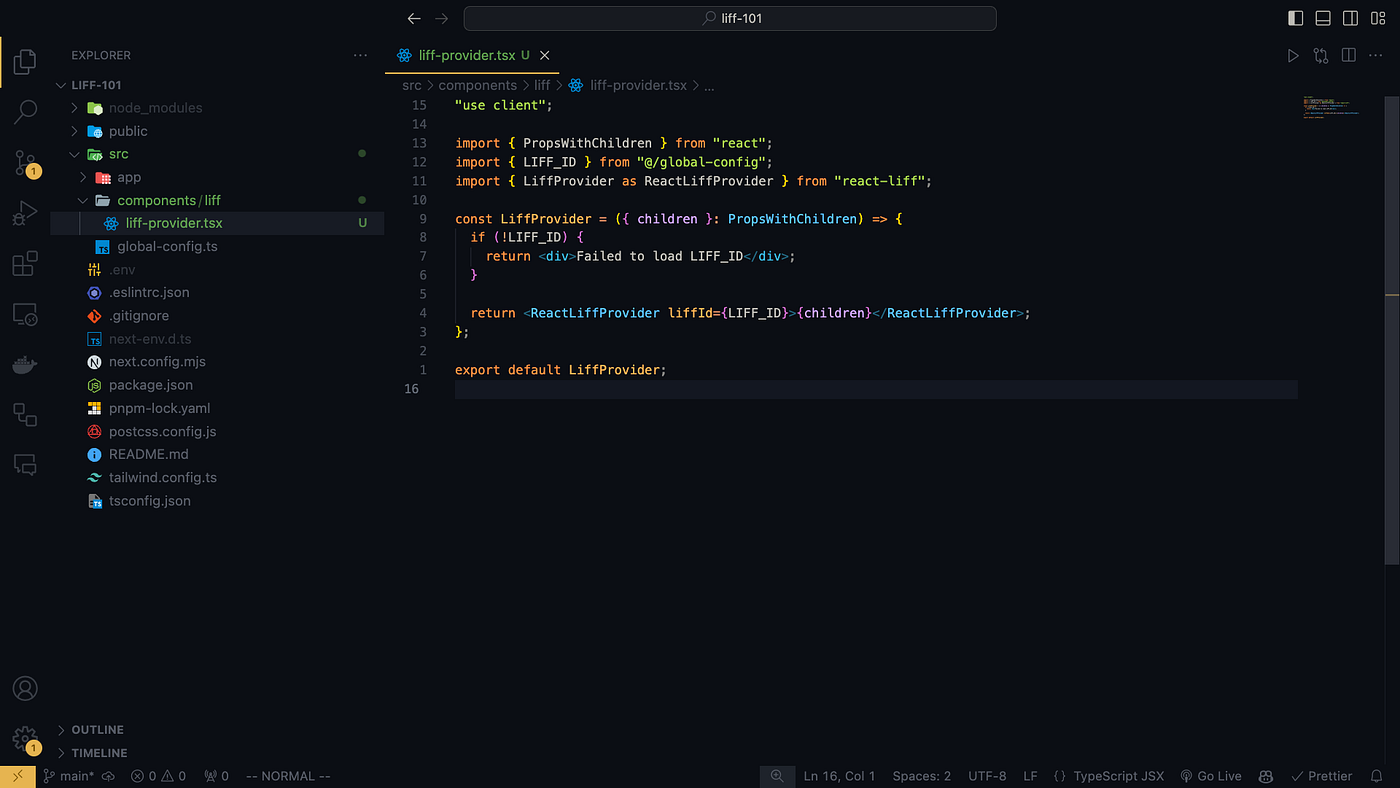The width and height of the screenshot is (1400, 788).
Task: Click the code minimap thumbnail
Action: click(1331, 108)
